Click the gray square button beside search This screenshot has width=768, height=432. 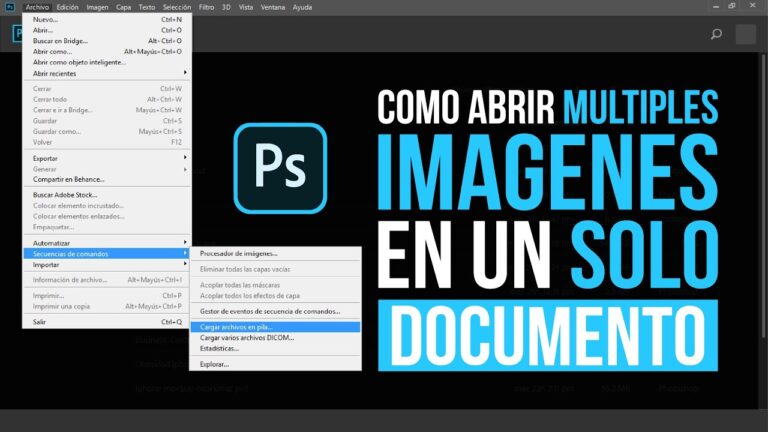[x=746, y=34]
